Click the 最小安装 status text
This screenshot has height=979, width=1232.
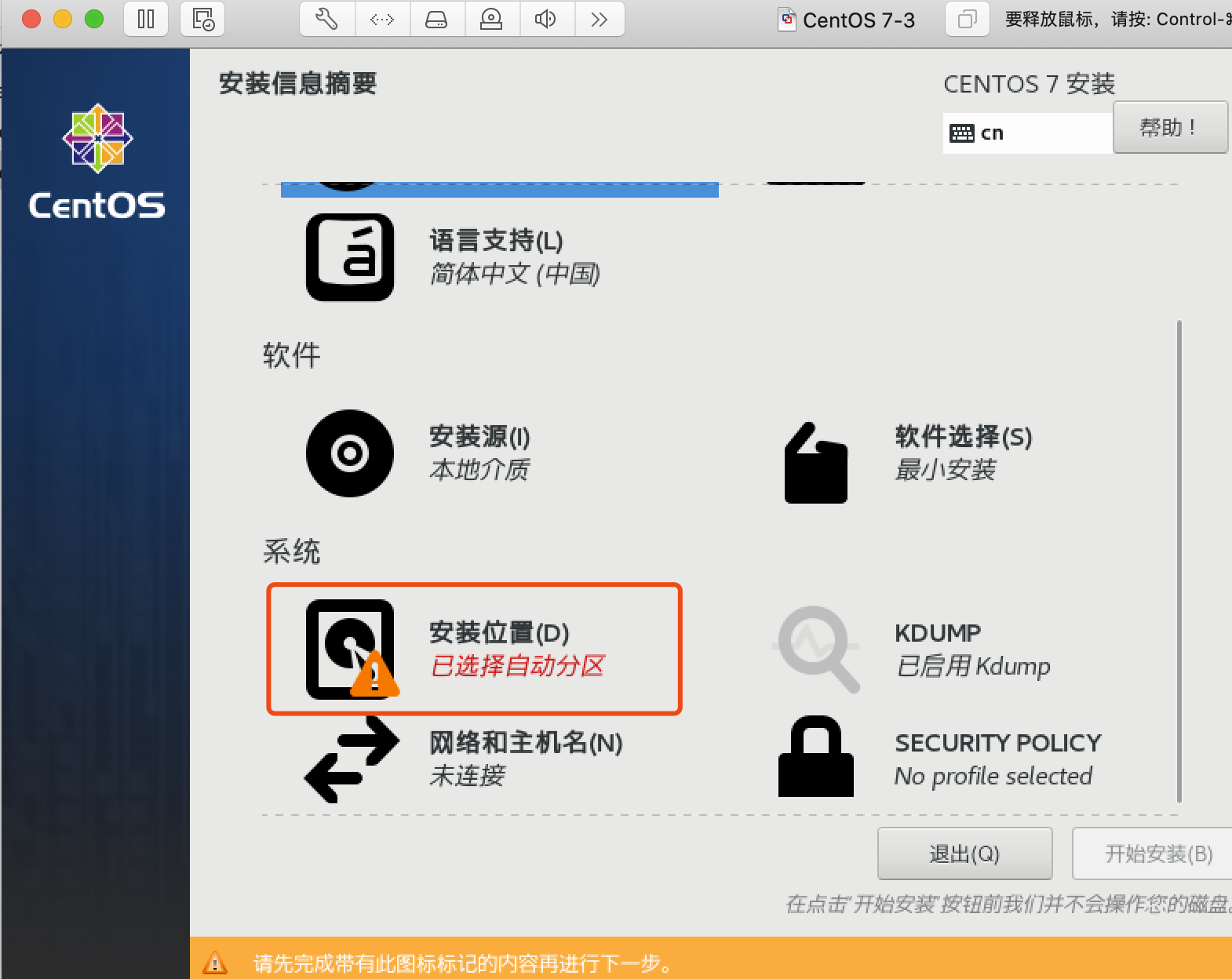point(946,470)
